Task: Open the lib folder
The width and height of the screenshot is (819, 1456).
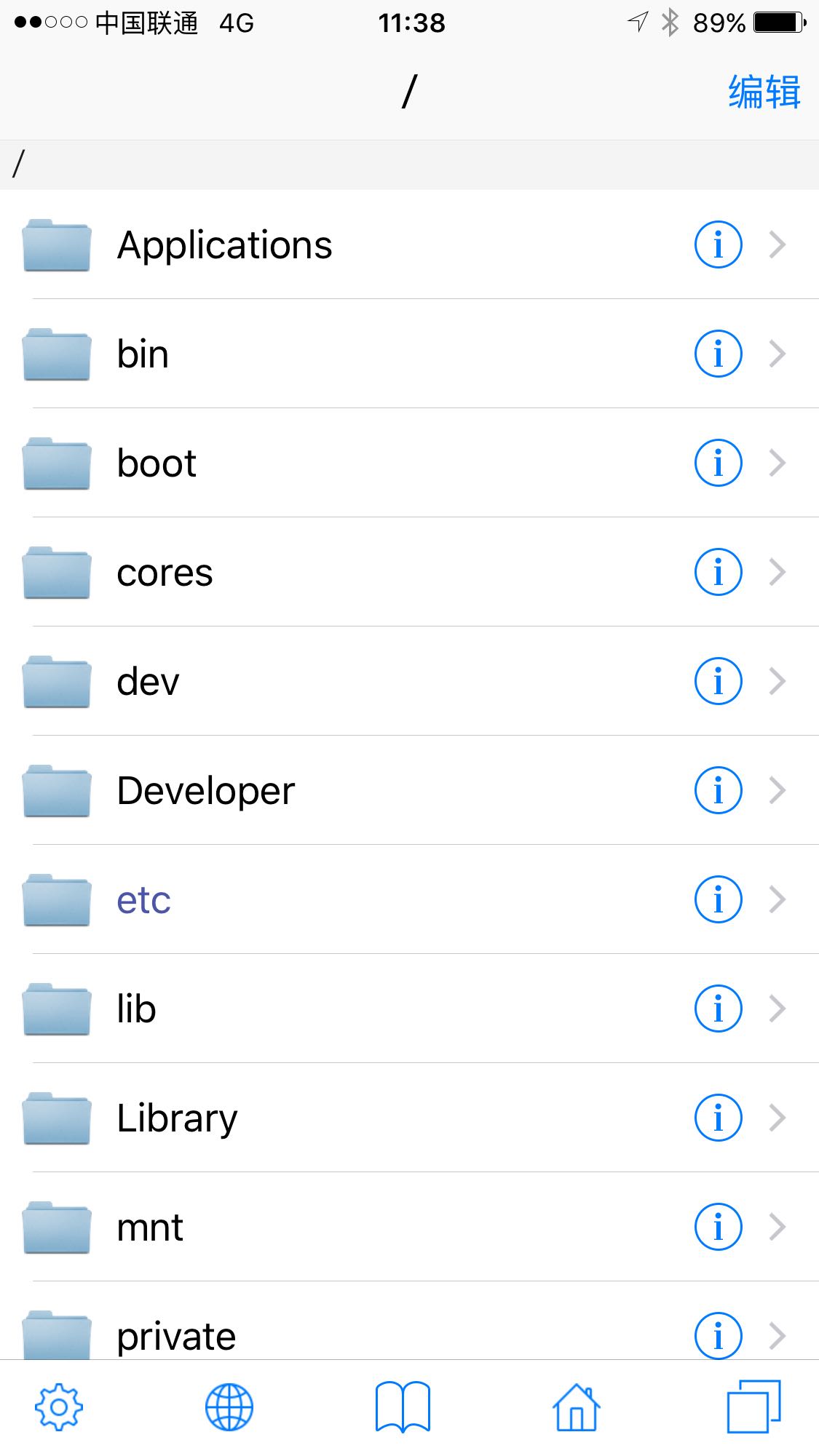Action: [409, 1009]
